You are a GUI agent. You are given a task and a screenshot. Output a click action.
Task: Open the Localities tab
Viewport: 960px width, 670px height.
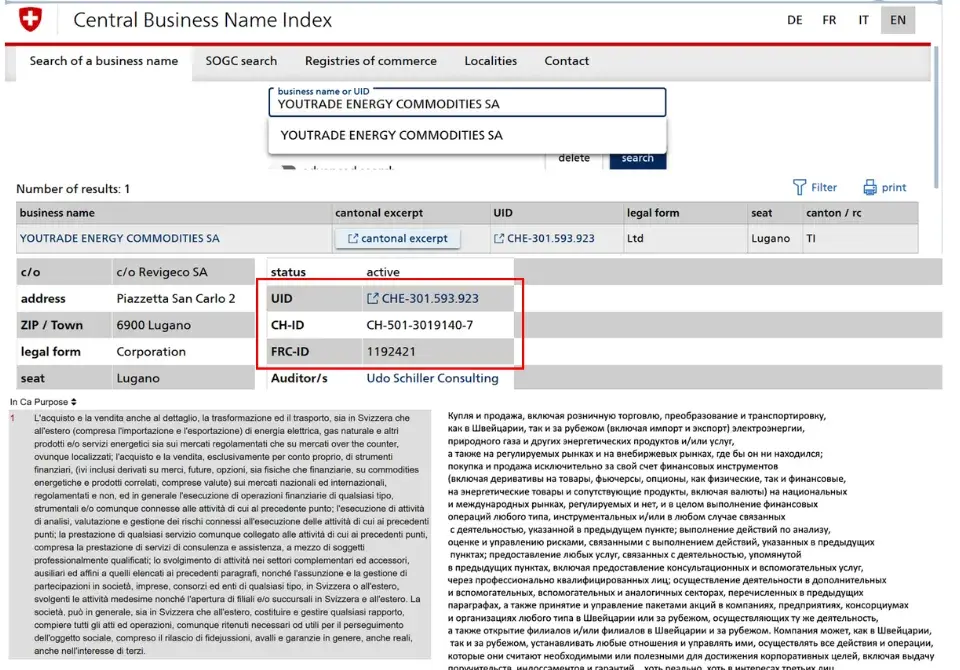tap(490, 61)
